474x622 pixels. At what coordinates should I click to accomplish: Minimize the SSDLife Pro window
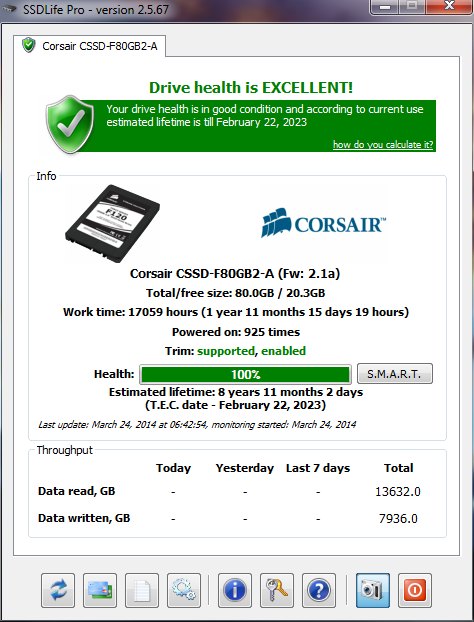tap(384, 7)
